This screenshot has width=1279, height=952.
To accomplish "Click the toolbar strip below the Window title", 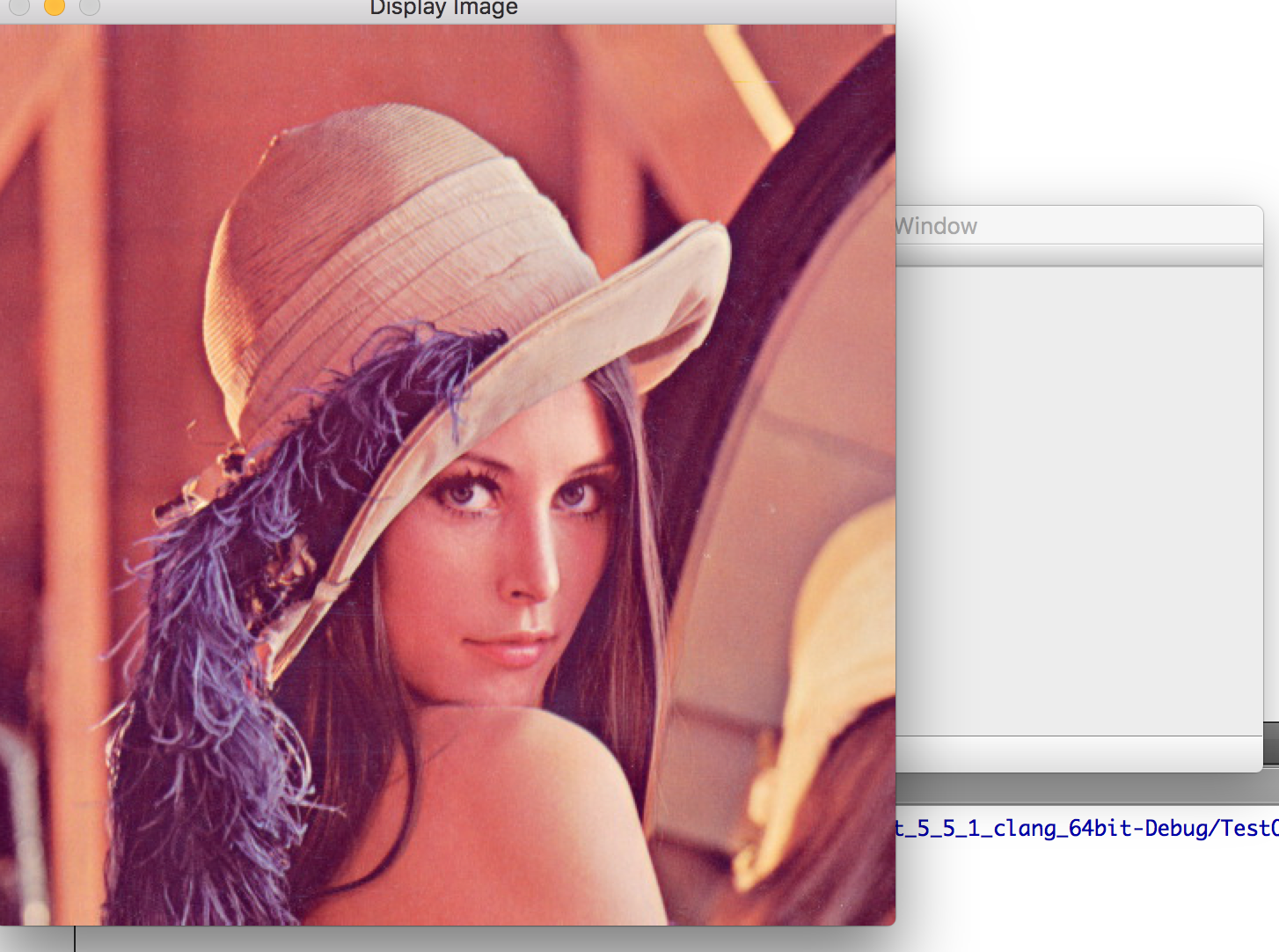I will (1078, 255).
